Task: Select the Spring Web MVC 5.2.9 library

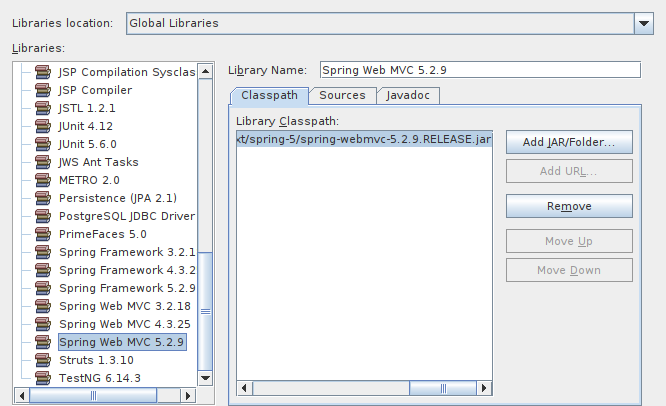Action: click(122, 342)
